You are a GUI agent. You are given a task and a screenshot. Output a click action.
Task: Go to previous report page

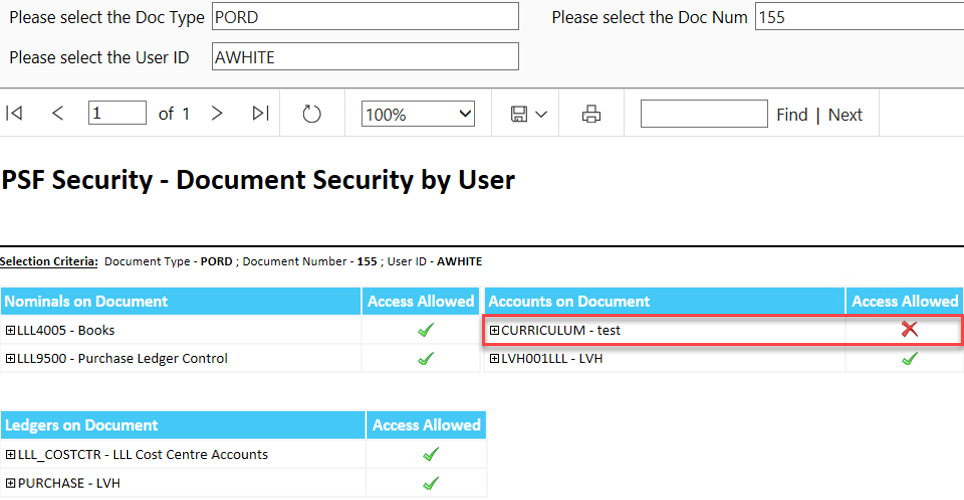tap(57, 113)
